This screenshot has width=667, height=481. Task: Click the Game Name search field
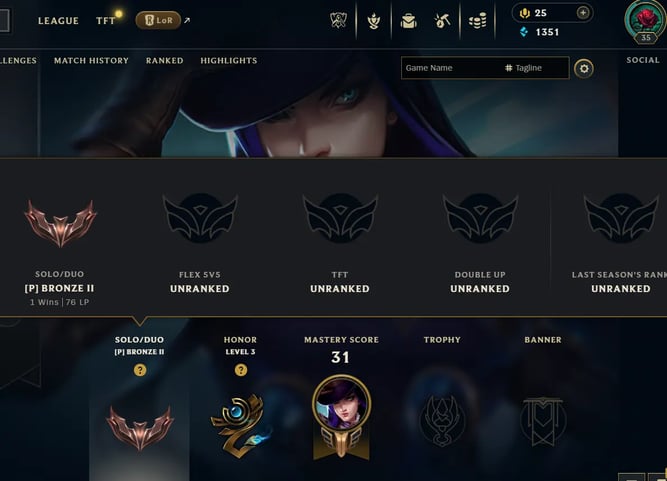pos(451,68)
